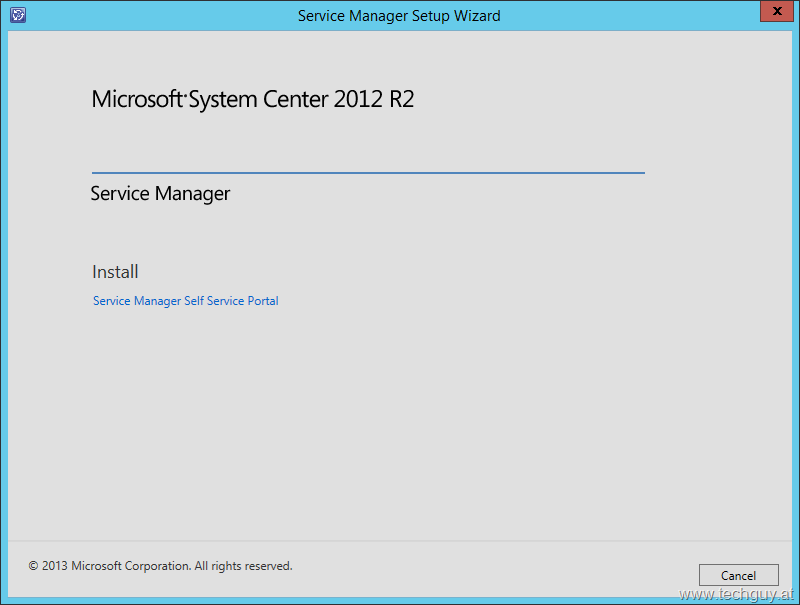Click the 2013 Microsoft Corporation copyright notice

(160, 566)
